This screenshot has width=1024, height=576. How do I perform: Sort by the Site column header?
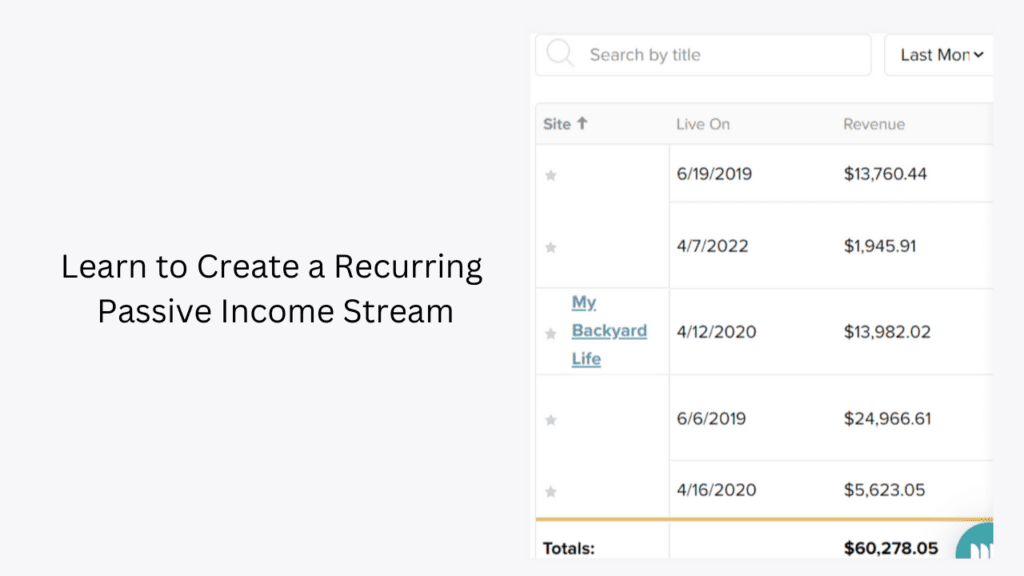557,124
